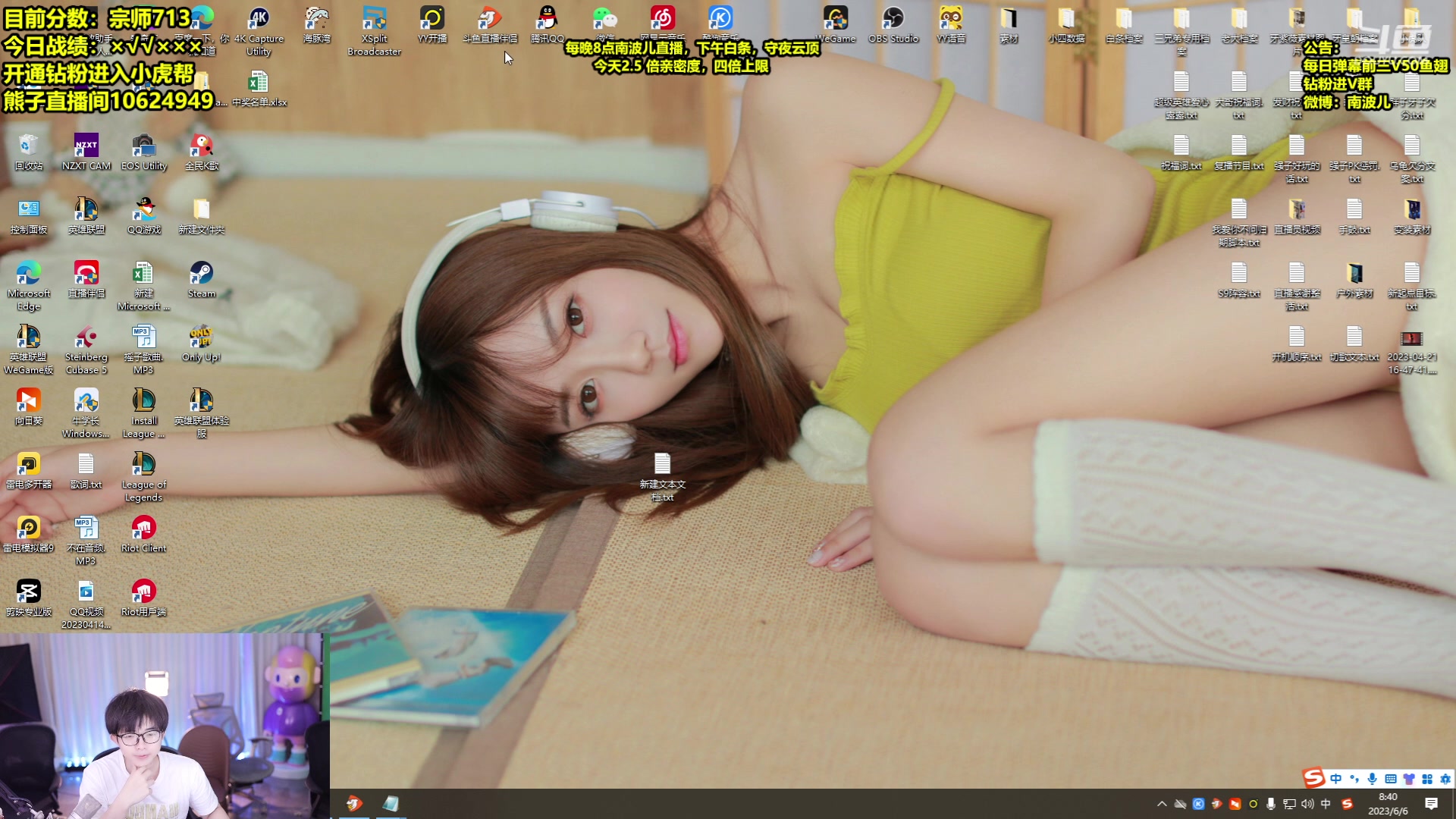This screenshot has height=819, width=1456.
Task: Toggle Sogou punctuation mode in the floating bar
Action: pyautogui.click(x=1354, y=779)
